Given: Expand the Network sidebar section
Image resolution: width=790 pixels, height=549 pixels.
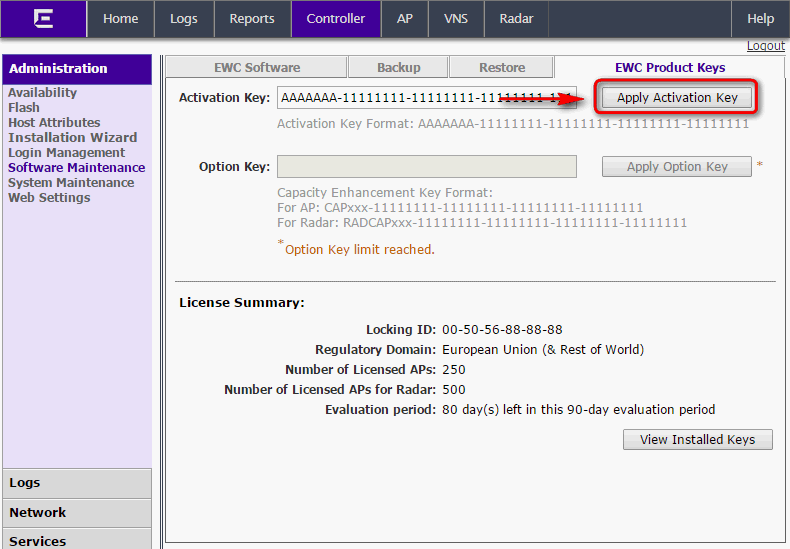Looking at the screenshot, I should click(x=77, y=513).
